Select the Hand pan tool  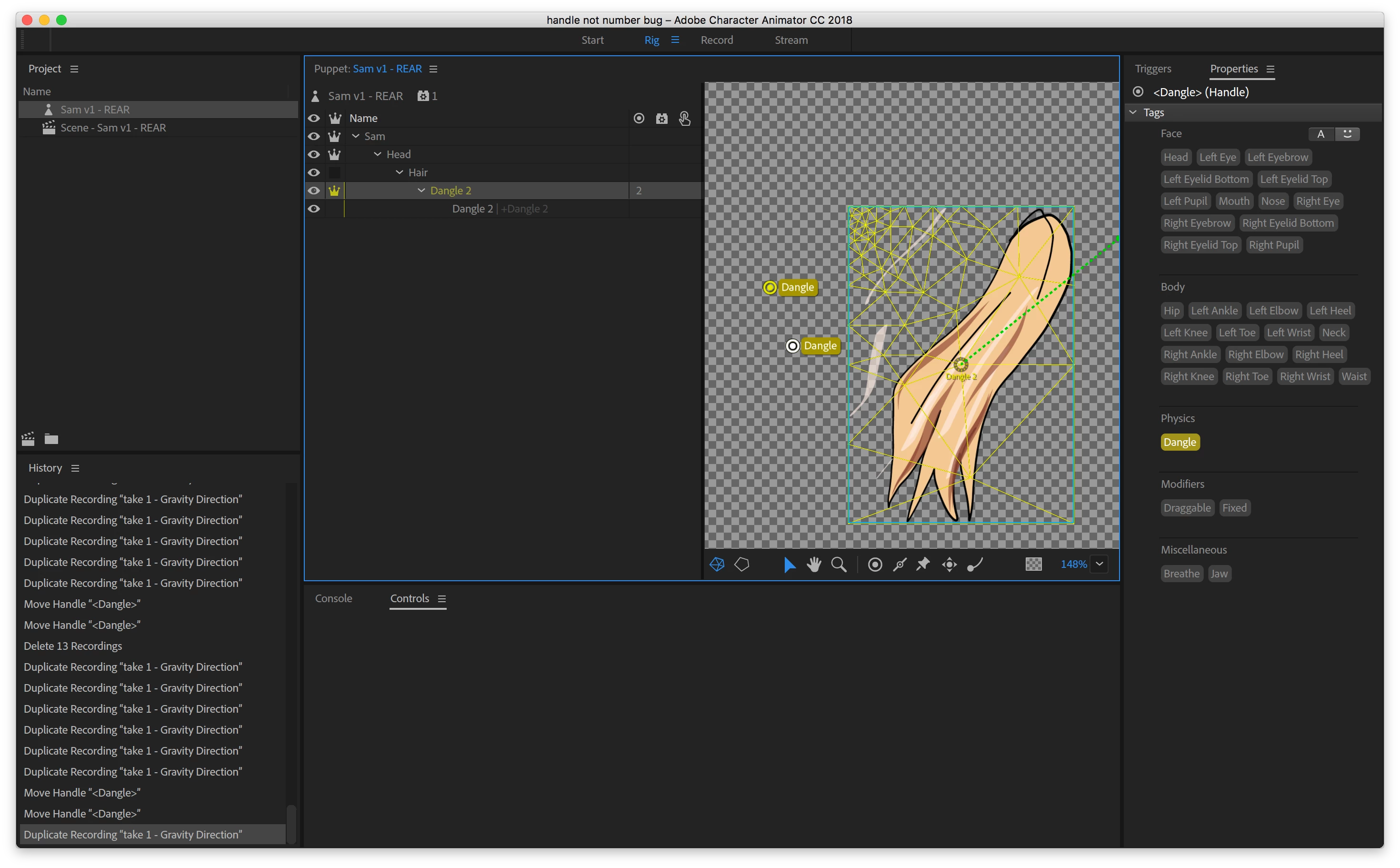coord(814,565)
